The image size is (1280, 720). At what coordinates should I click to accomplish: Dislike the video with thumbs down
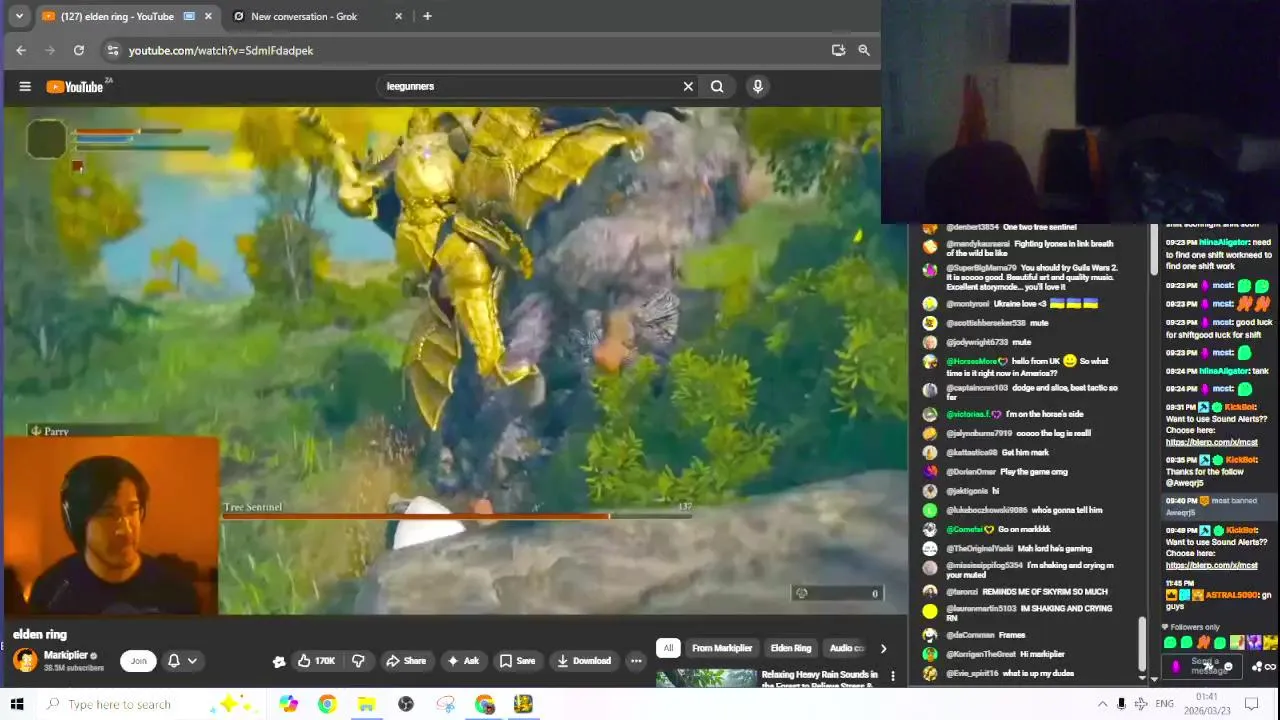pos(358,660)
